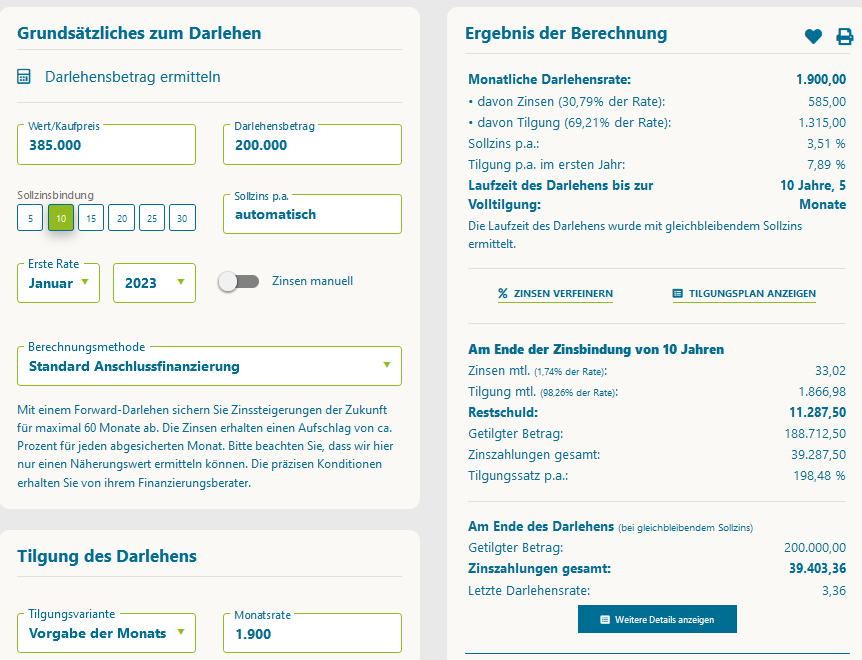
Task: Click the calculator icon beside Darlehensbetrag ermitteln
Action: pos(25,77)
